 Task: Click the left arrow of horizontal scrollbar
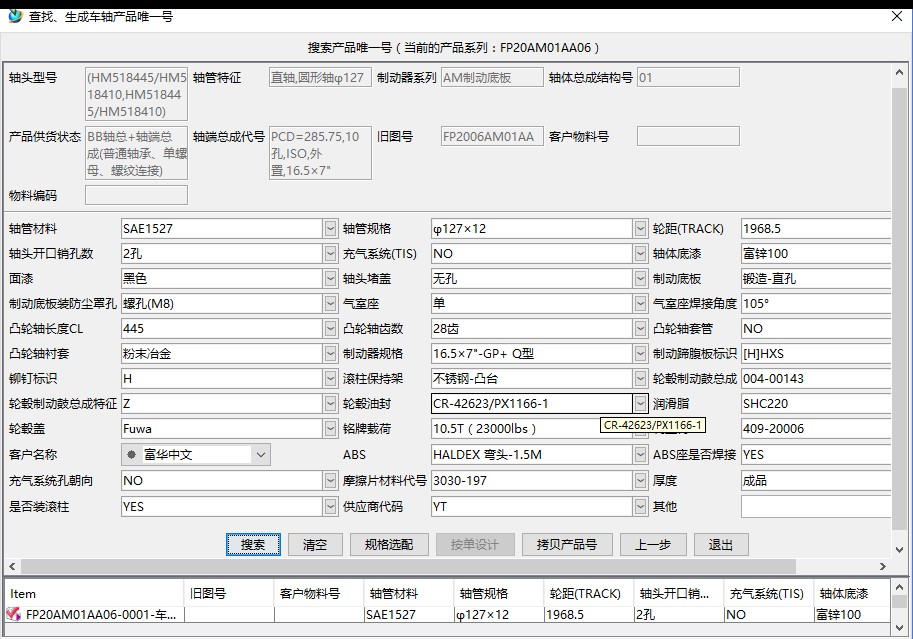10,566
